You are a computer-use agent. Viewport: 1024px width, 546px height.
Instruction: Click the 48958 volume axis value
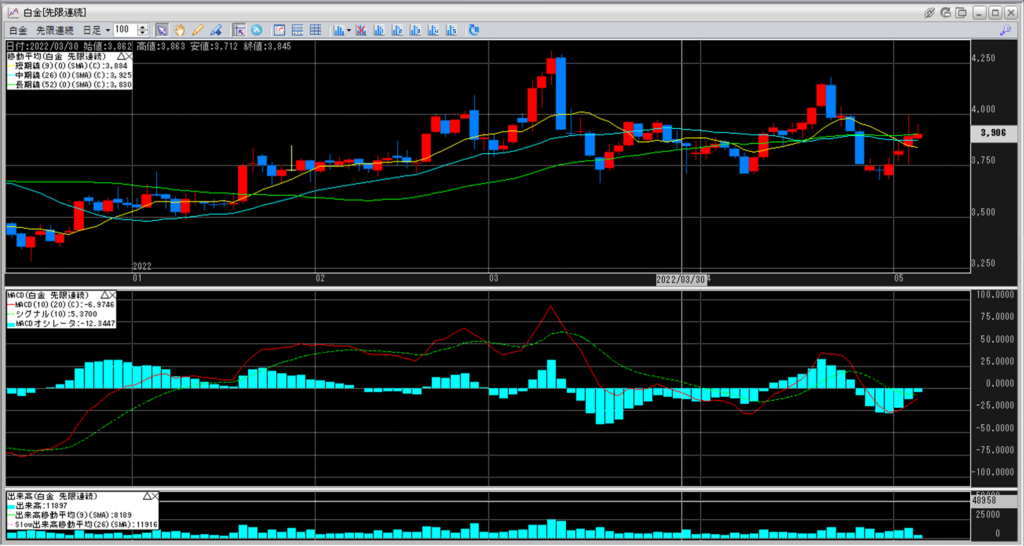click(x=984, y=500)
